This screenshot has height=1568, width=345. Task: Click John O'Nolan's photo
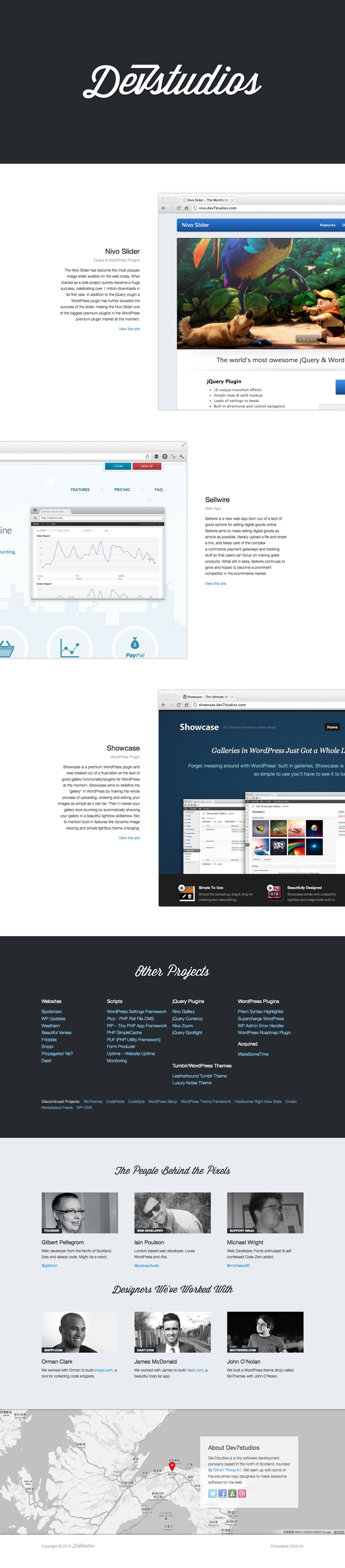pyautogui.click(x=265, y=1332)
